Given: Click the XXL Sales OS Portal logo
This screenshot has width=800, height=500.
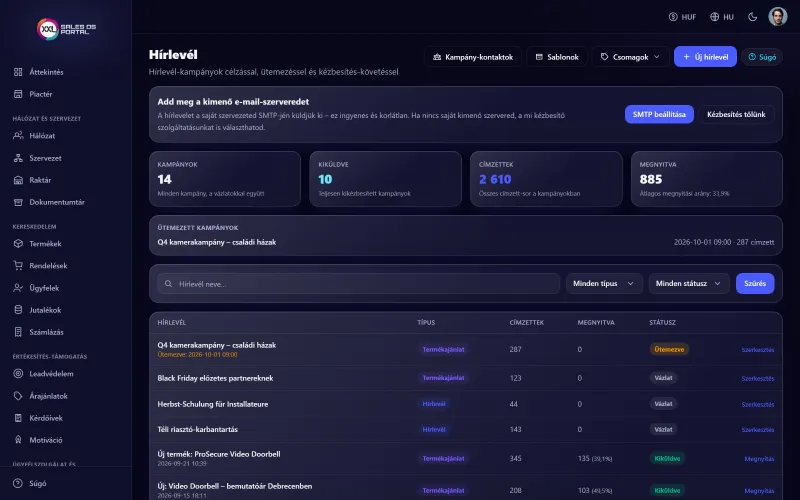Looking at the screenshot, I should (x=66, y=29).
